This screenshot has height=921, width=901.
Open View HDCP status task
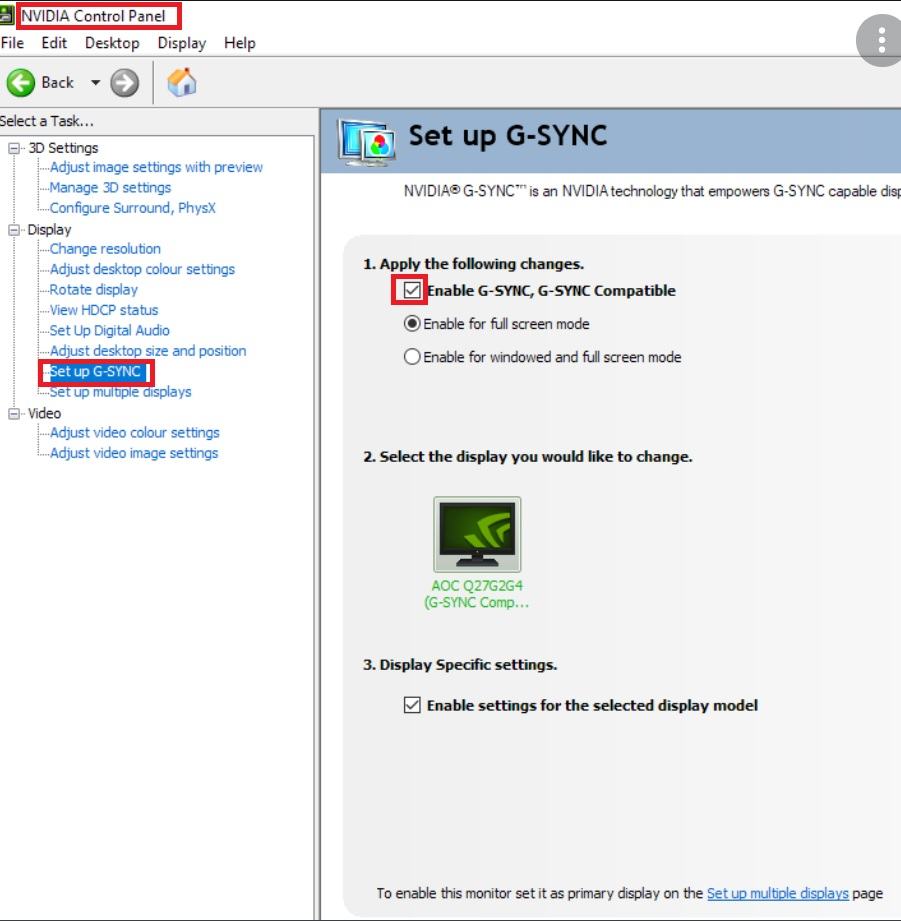(104, 310)
